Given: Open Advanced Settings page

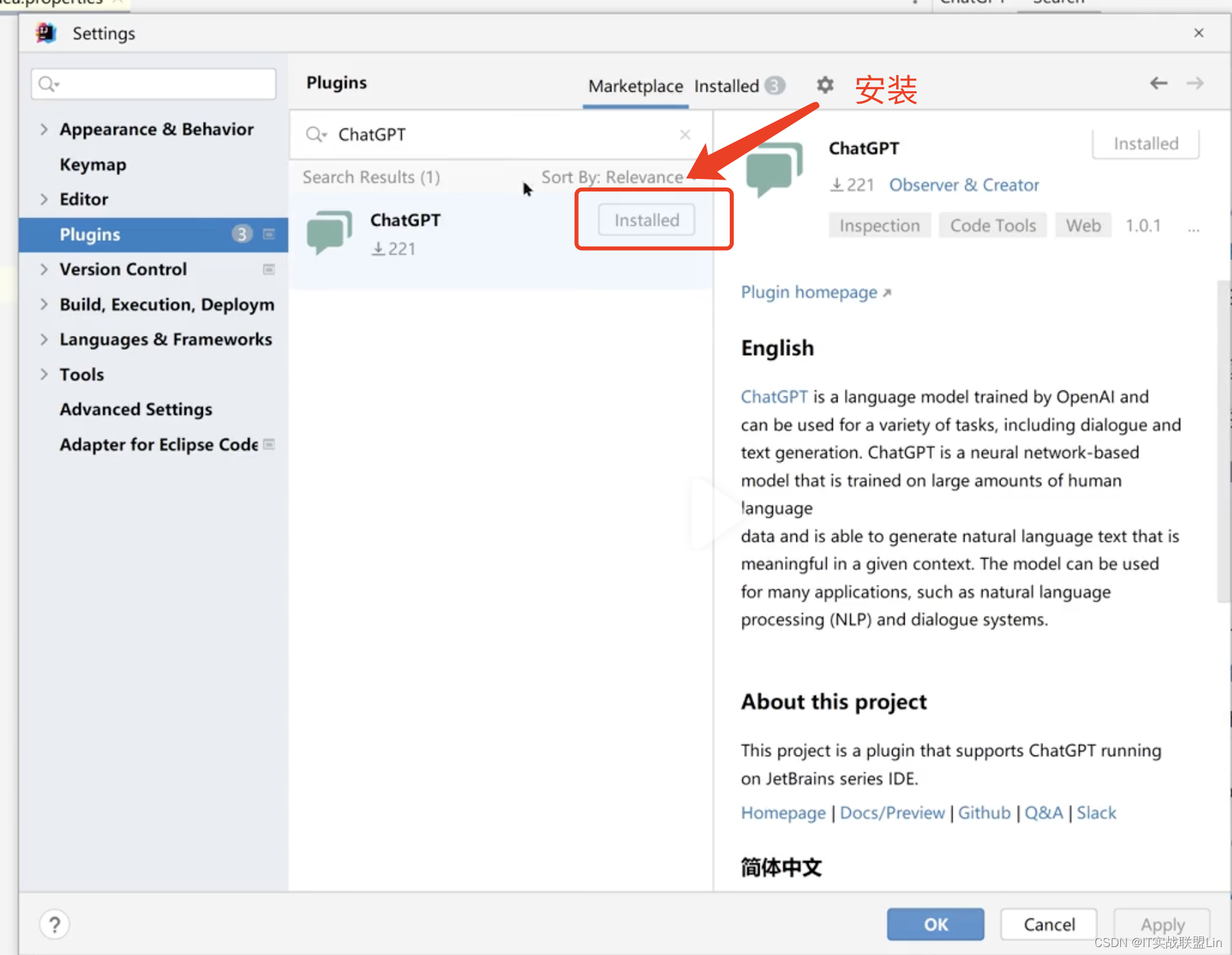Looking at the screenshot, I should click(136, 410).
